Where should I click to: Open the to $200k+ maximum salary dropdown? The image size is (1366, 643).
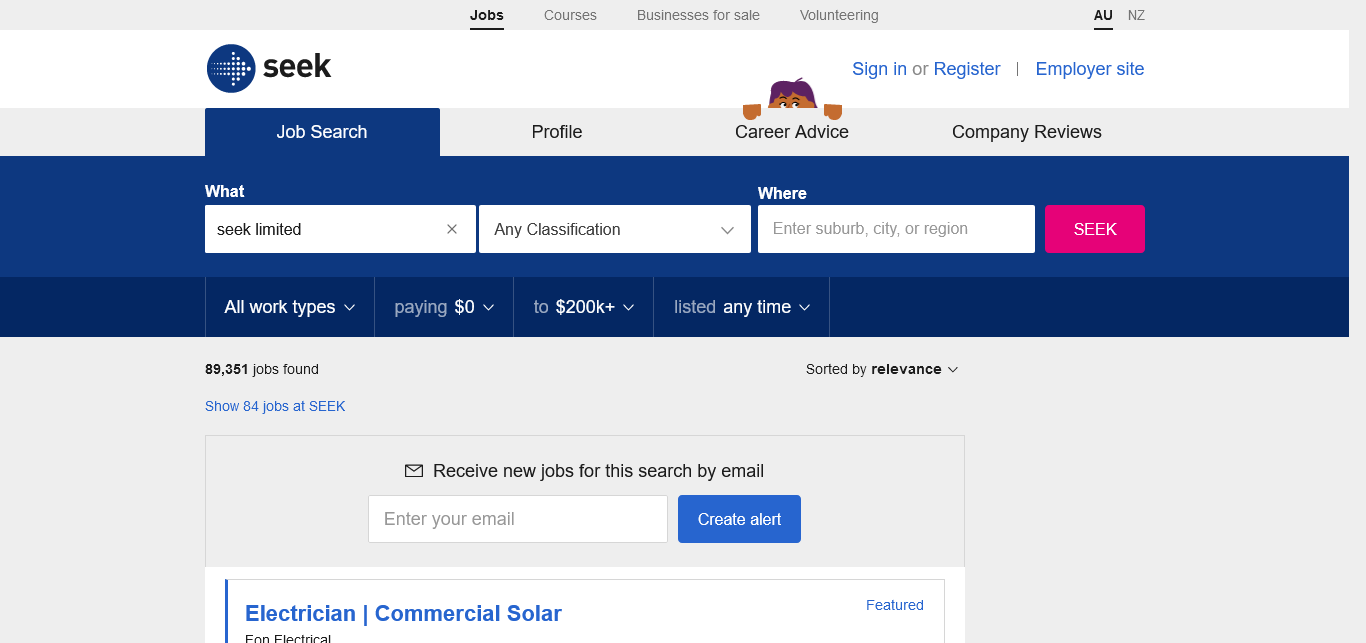583,307
